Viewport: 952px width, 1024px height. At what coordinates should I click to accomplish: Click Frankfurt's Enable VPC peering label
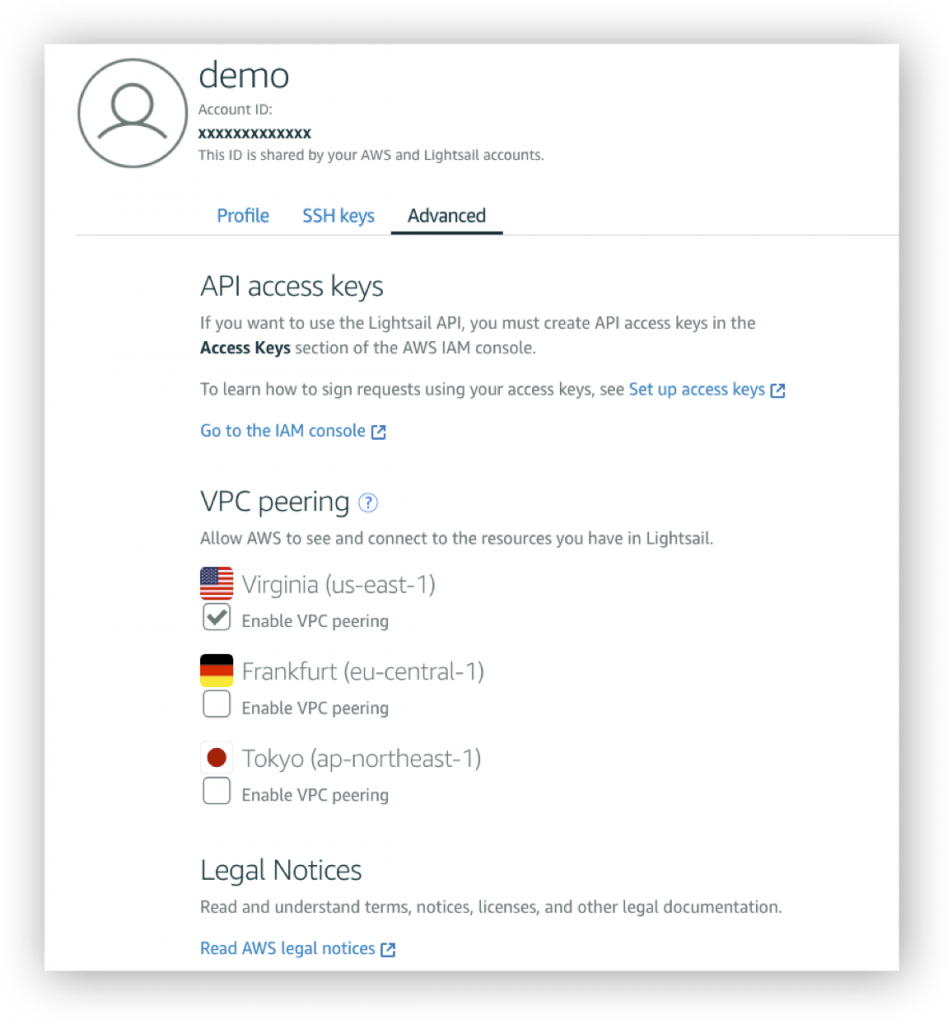pos(315,708)
